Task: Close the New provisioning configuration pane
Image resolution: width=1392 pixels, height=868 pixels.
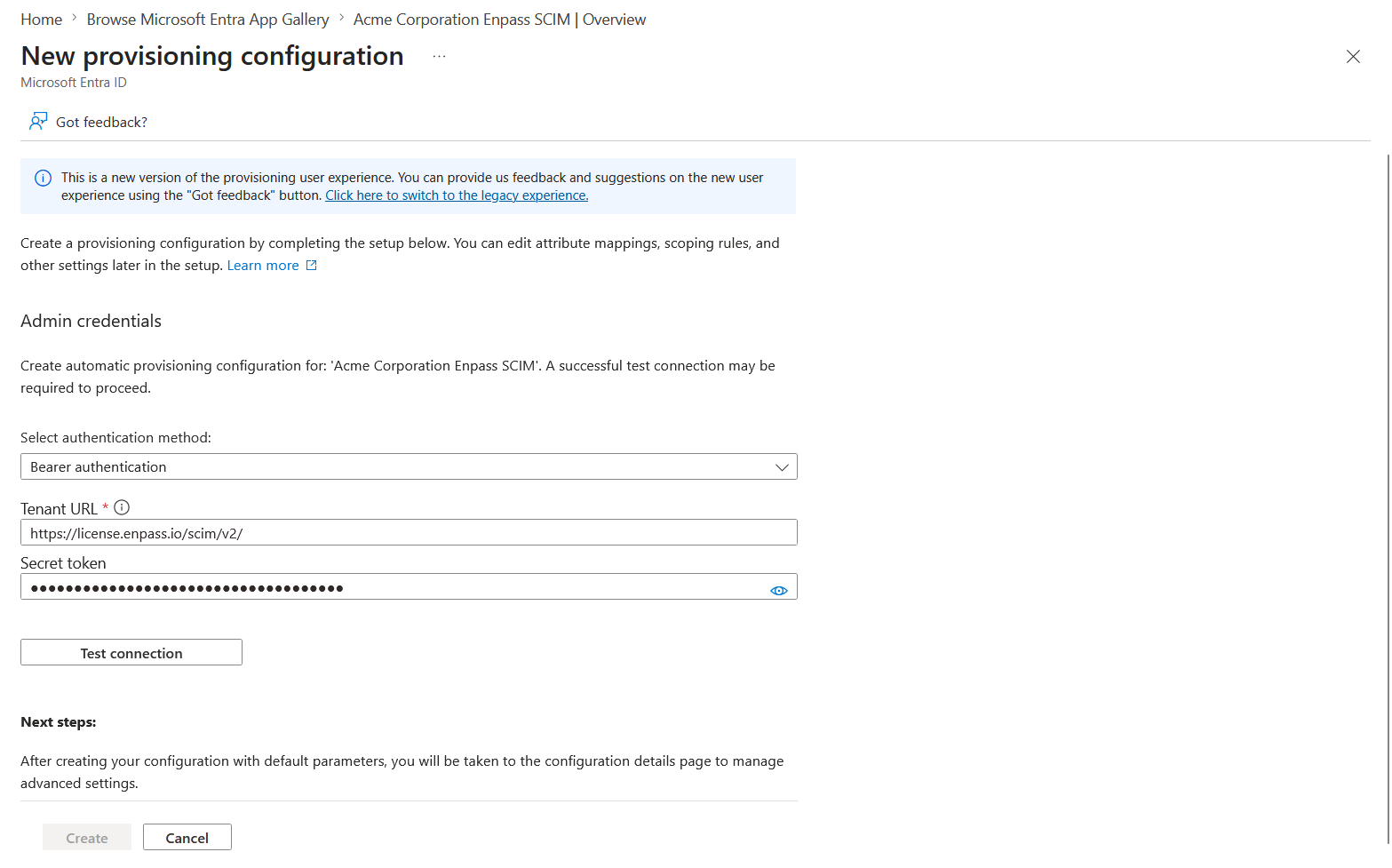Action: click(x=1353, y=57)
